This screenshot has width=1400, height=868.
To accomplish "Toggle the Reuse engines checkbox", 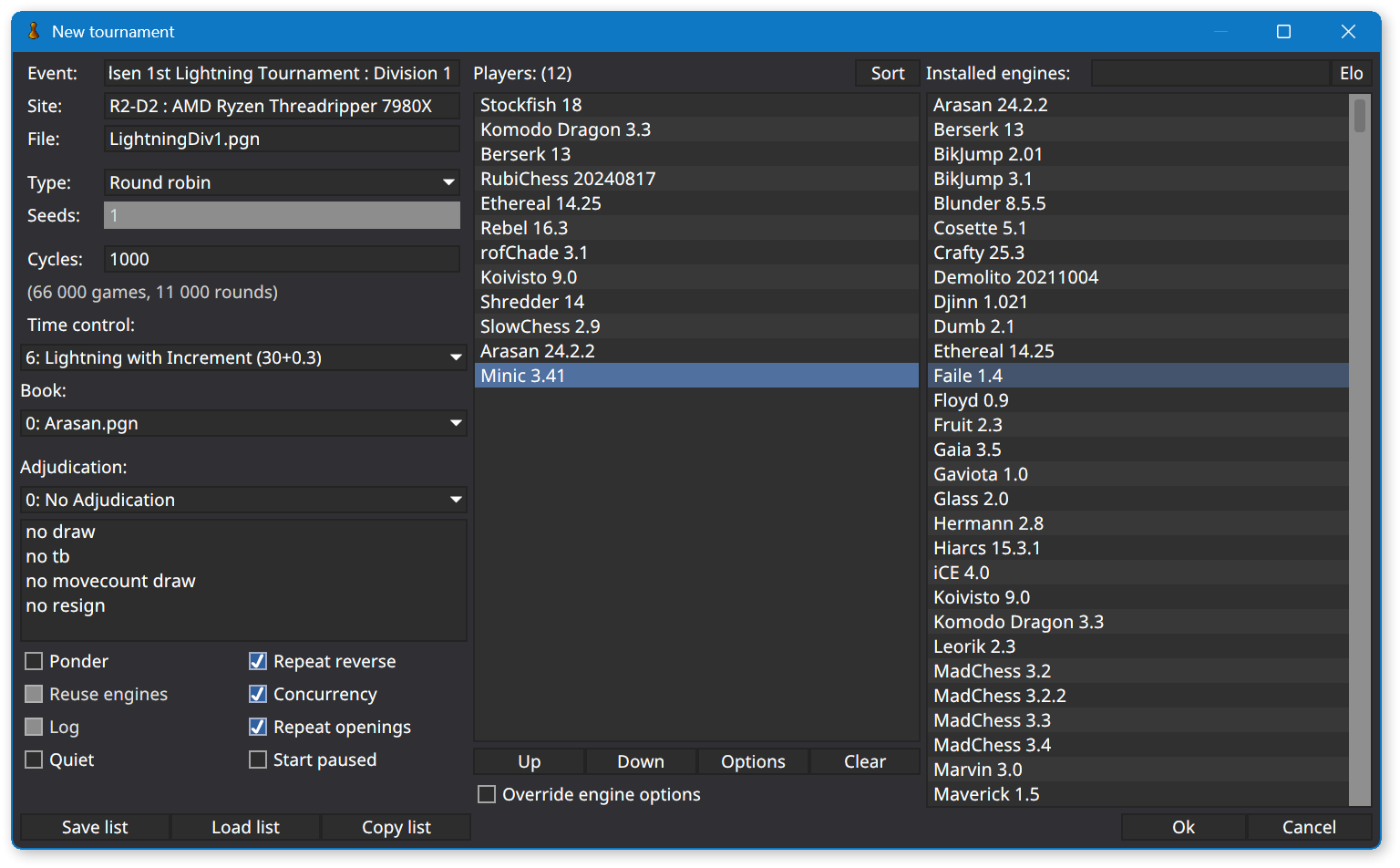I will coord(34,694).
